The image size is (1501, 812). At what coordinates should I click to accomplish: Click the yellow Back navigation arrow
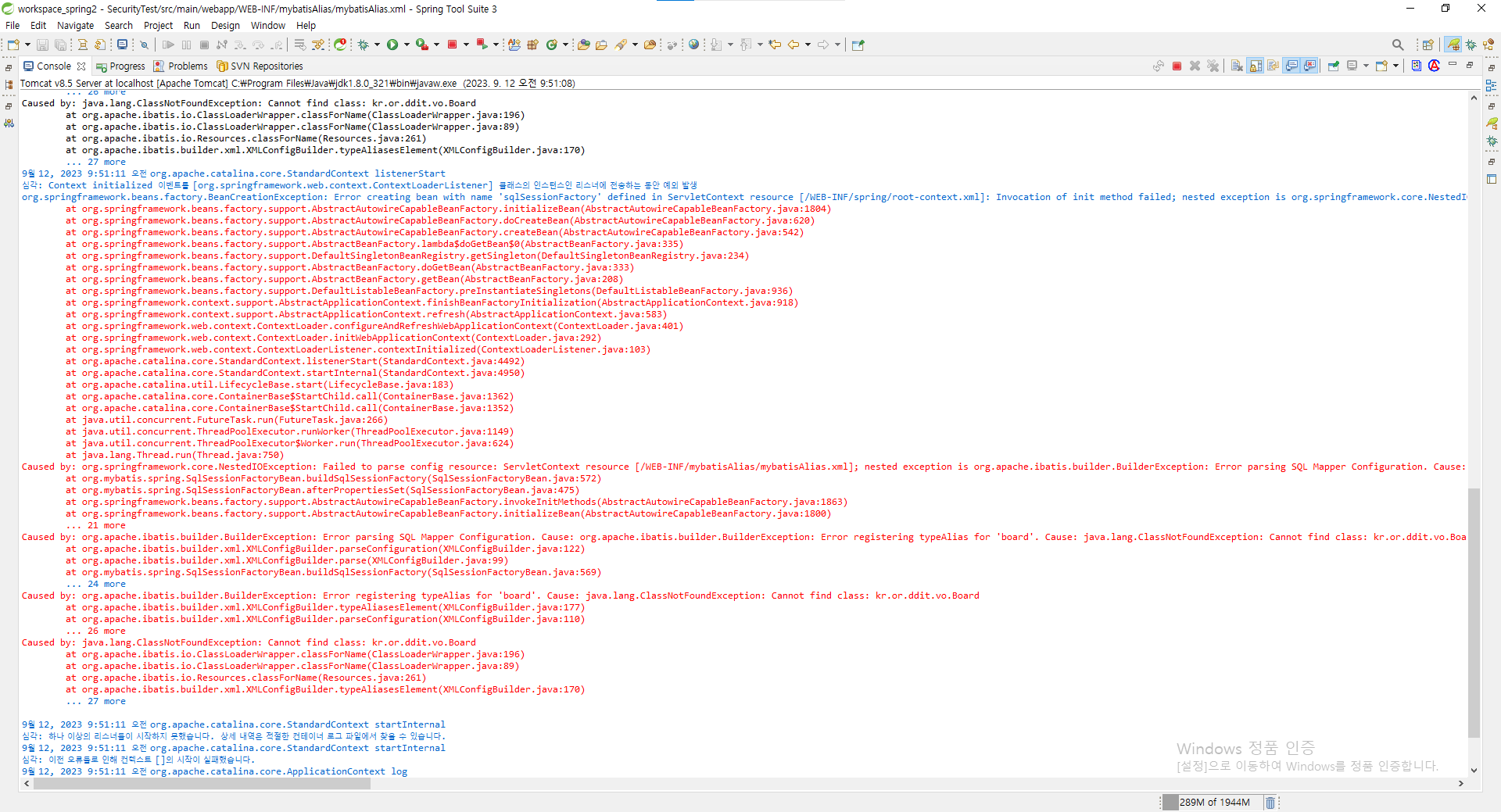point(793,45)
